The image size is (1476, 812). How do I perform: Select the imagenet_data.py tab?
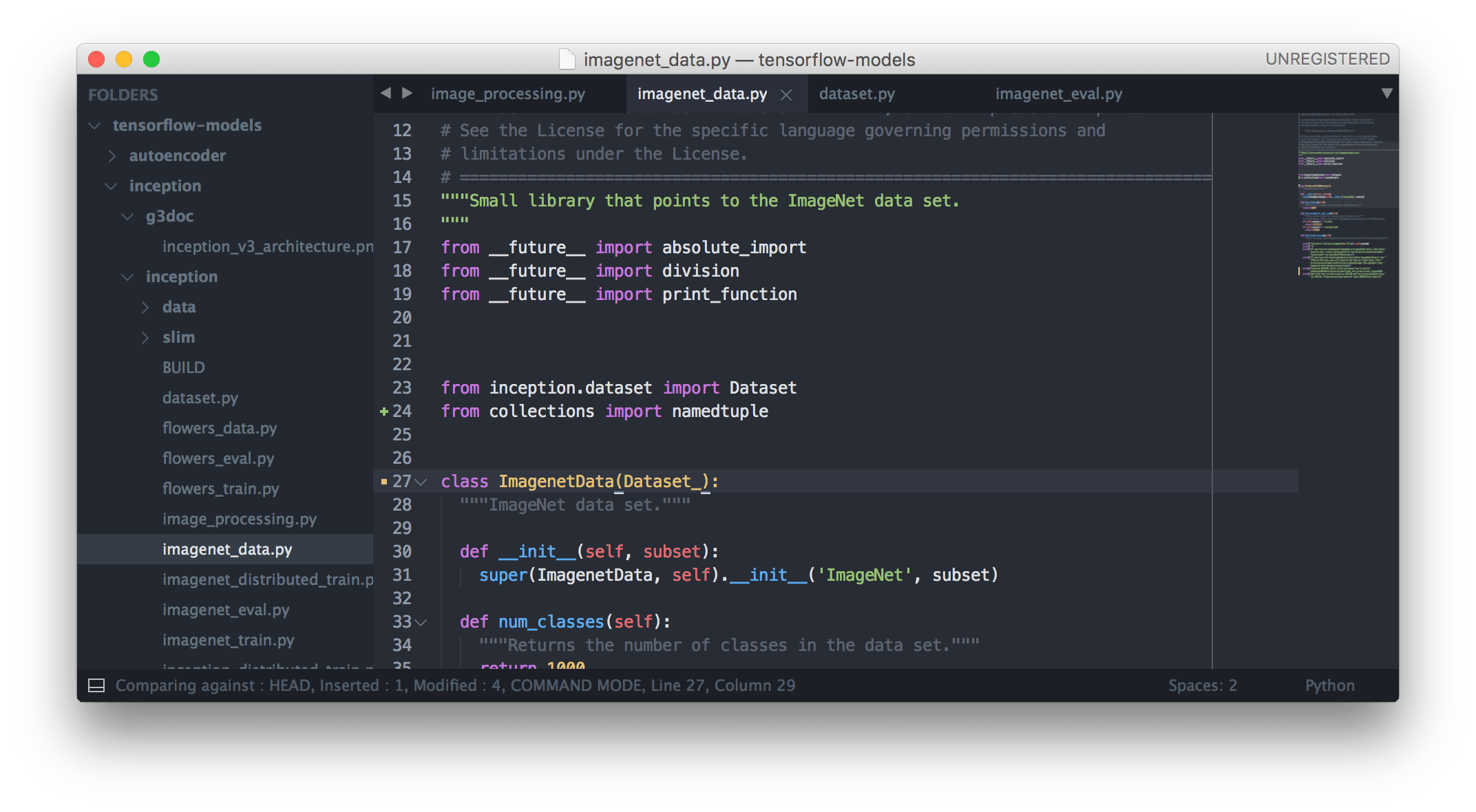tap(702, 94)
